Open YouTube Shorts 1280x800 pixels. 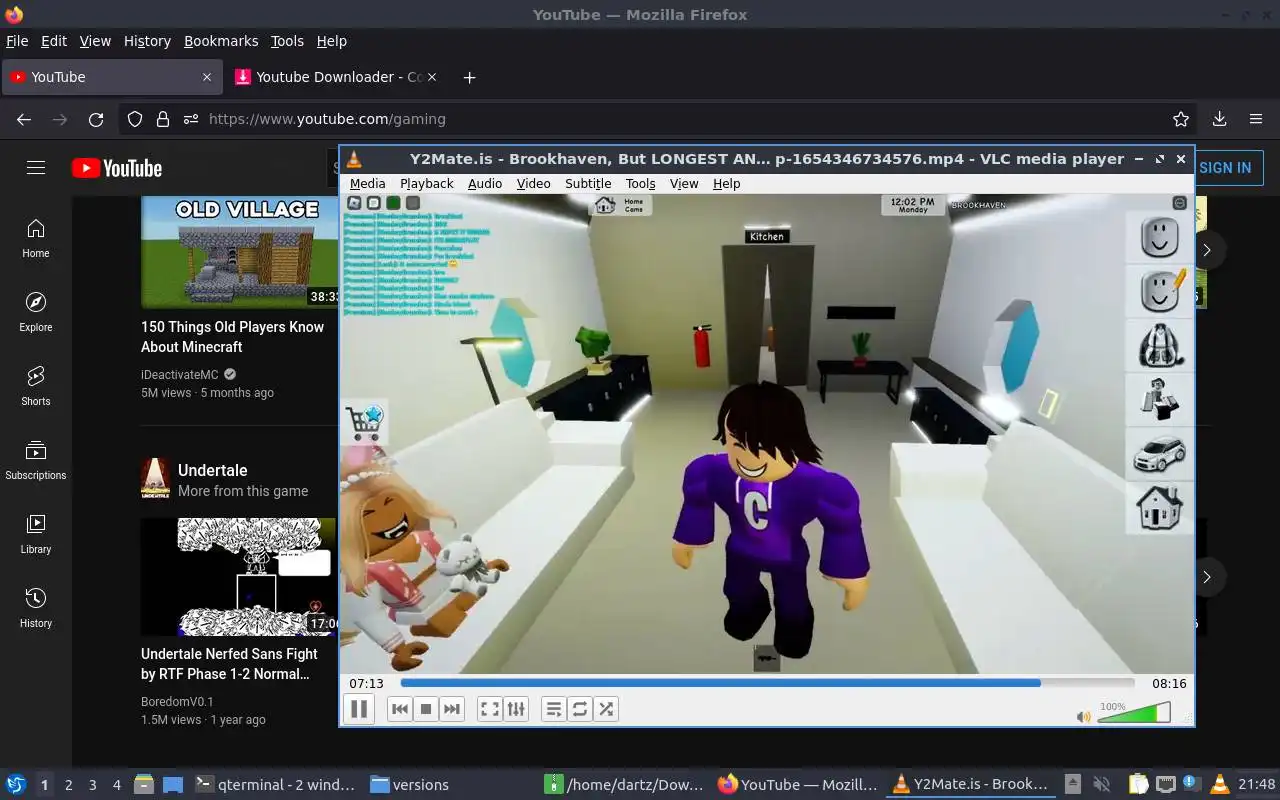(36, 386)
